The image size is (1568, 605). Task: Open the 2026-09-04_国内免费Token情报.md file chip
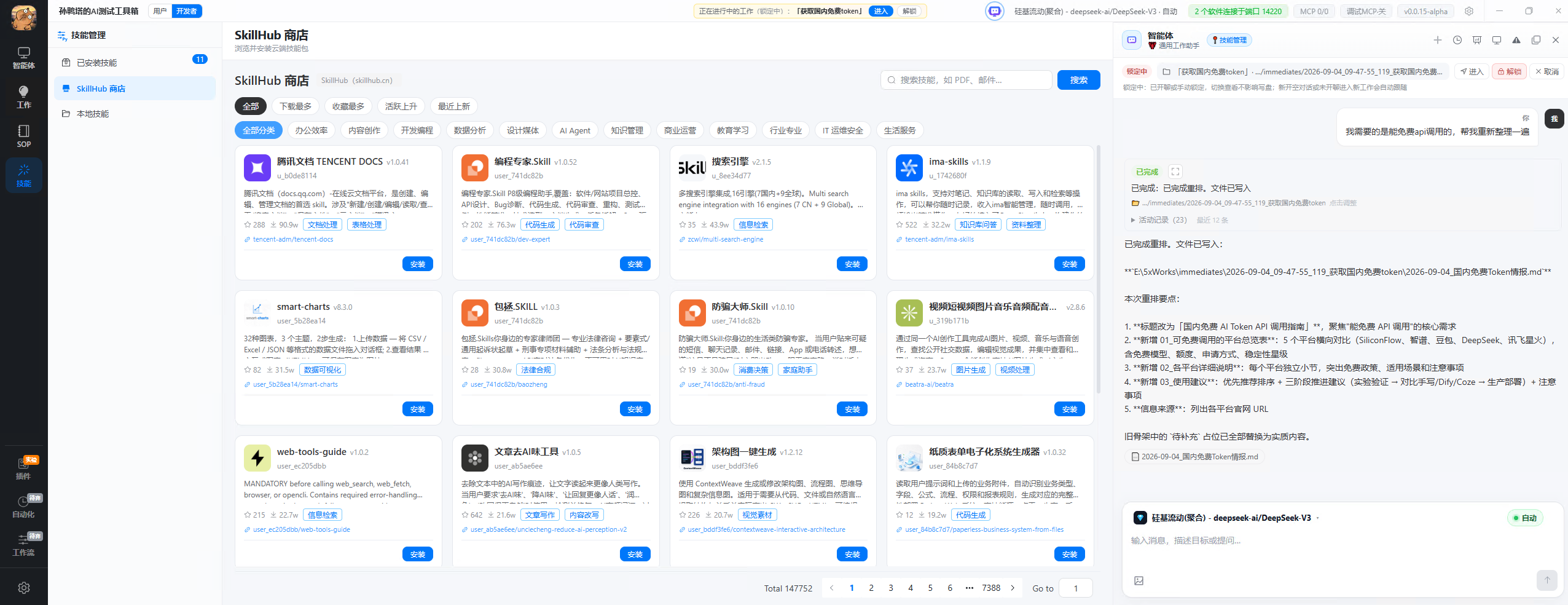click(x=1195, y=457)
